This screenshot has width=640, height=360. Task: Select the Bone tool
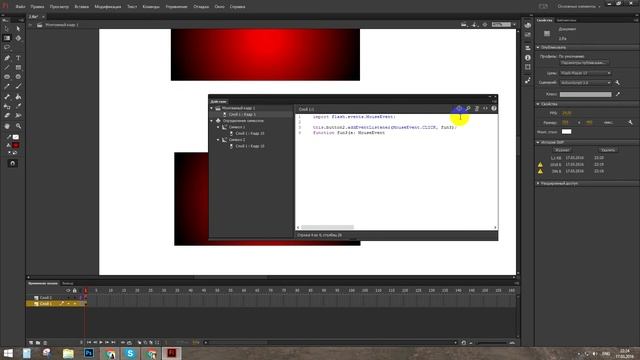(x=7, y=97)
